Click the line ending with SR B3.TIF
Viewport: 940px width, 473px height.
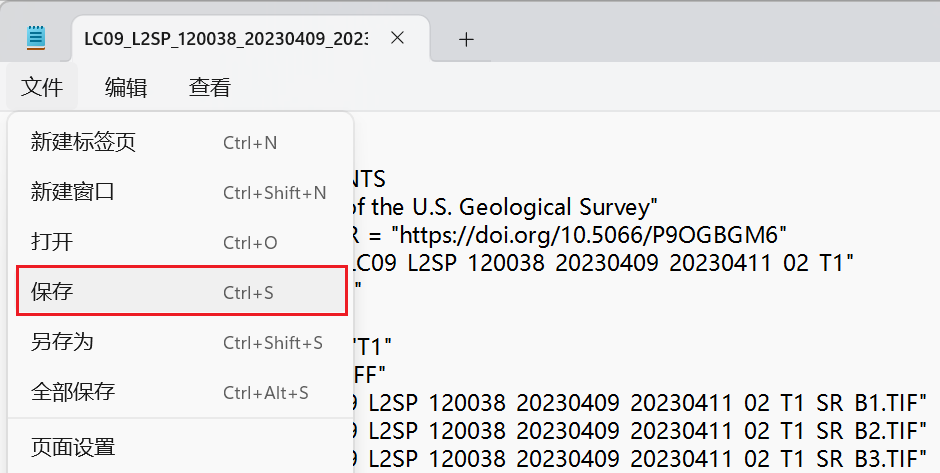[641, 459]
